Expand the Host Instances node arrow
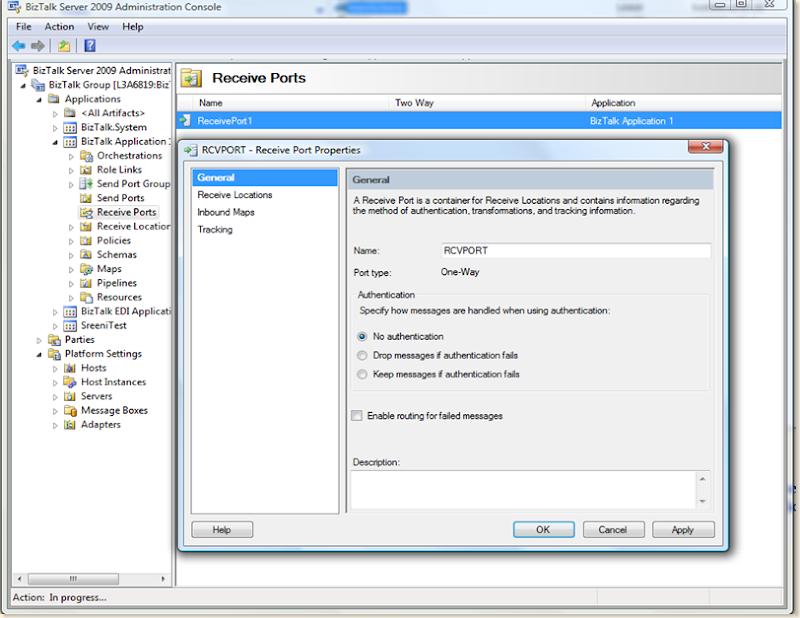 55,383
